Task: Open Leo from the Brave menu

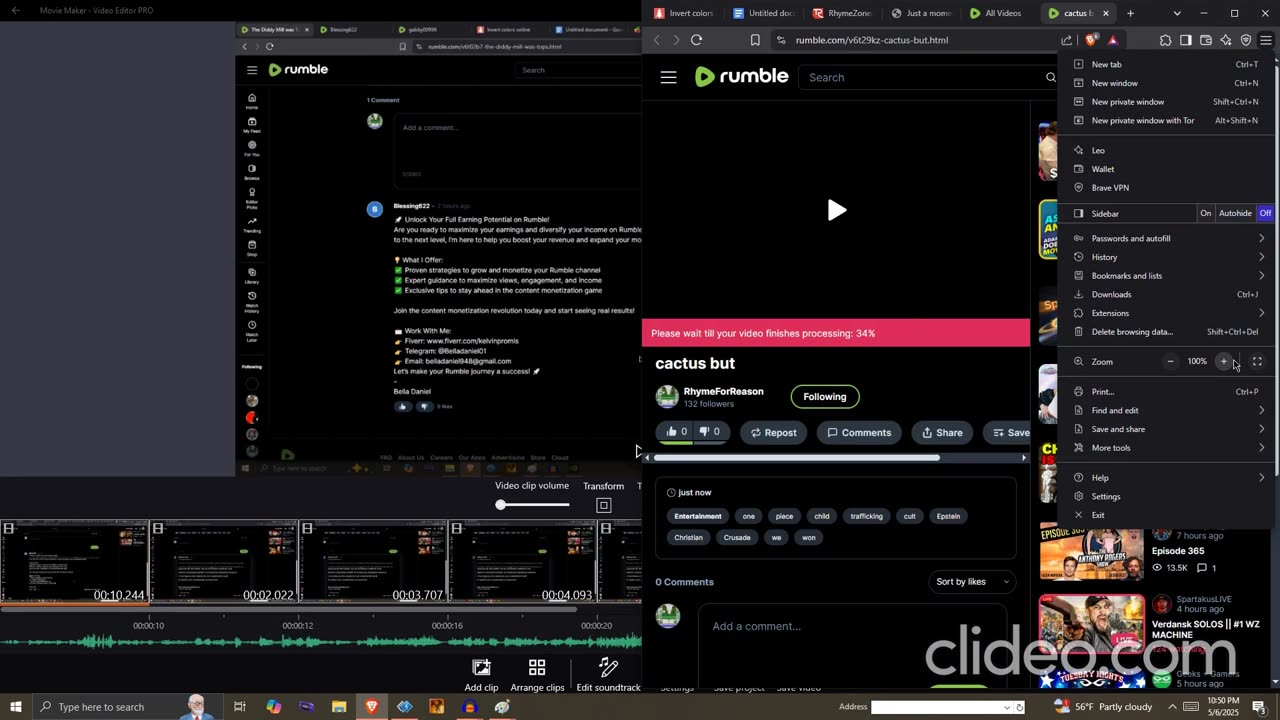Action: point(1166,150)
